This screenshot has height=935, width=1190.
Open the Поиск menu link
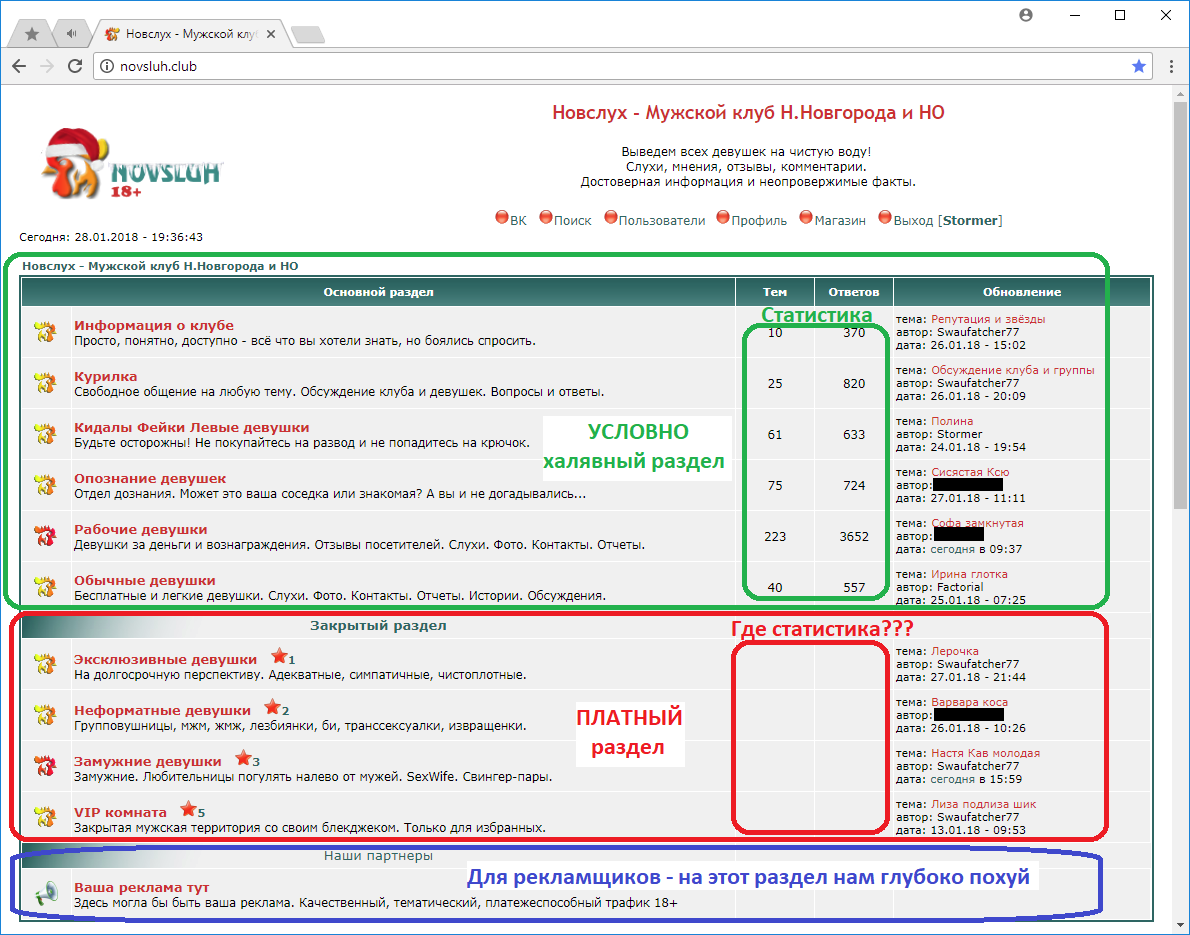pos(572,220)
